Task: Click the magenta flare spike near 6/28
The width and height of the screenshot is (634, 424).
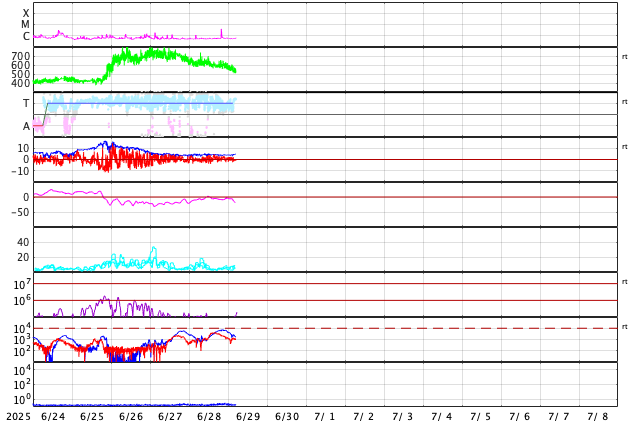Action: tap(222, 32)
